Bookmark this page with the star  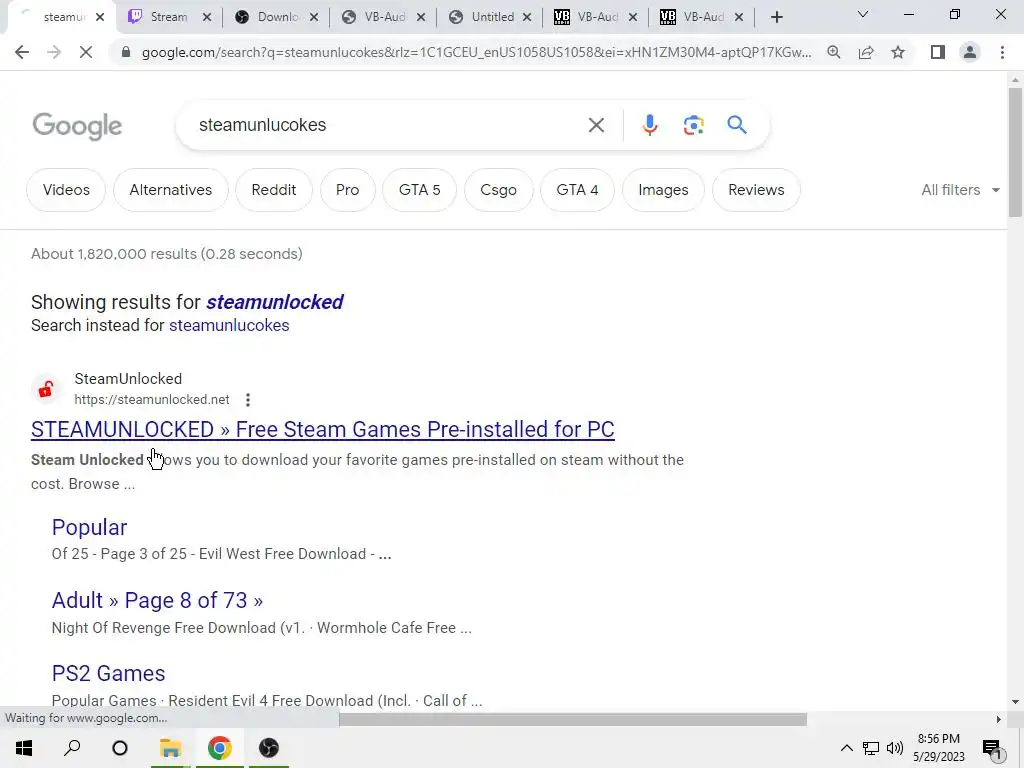(x=898, y=52)
